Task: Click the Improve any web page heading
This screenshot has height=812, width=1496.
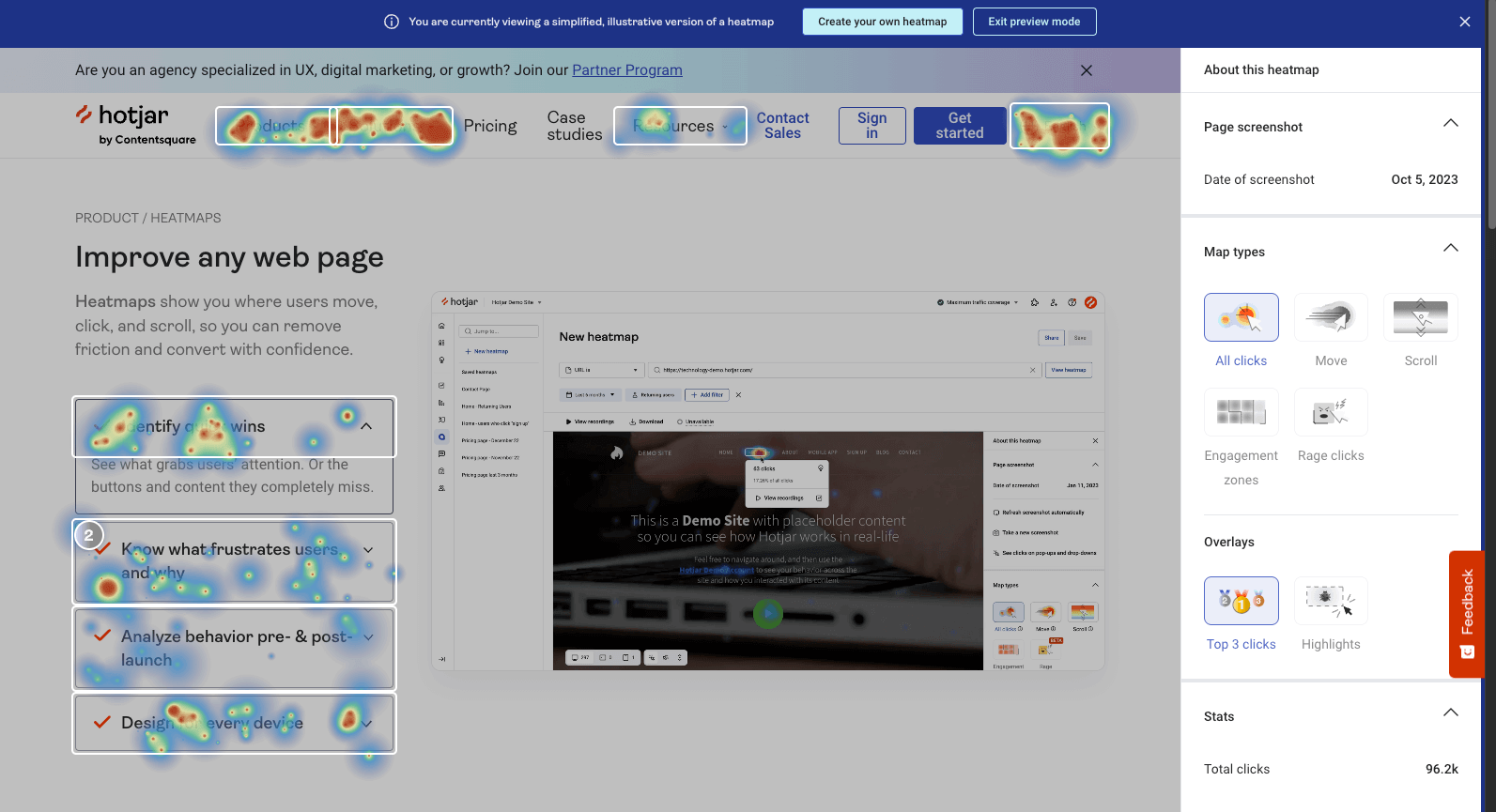Action: (229, 257)
